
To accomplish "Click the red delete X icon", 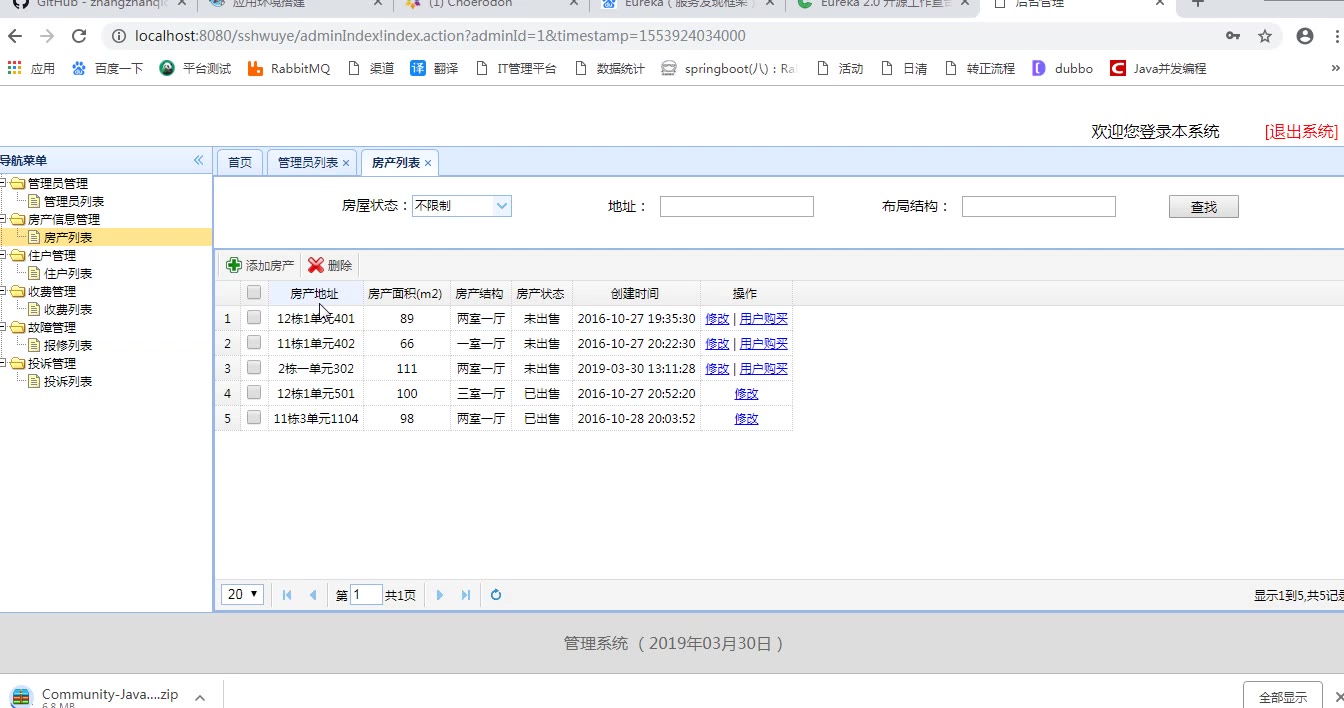I will coord(316,265).
